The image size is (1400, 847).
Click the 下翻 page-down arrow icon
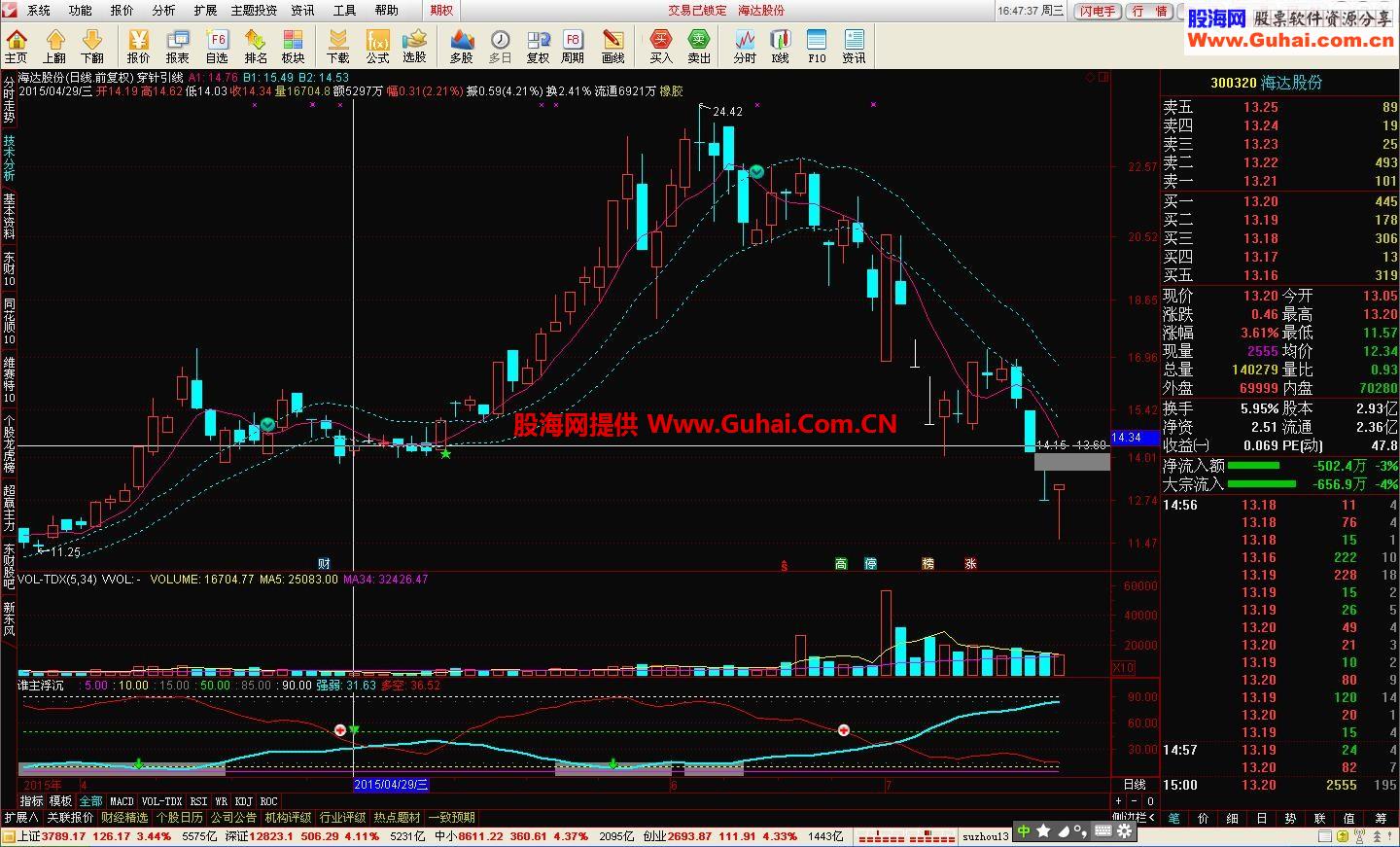point(92,46)
